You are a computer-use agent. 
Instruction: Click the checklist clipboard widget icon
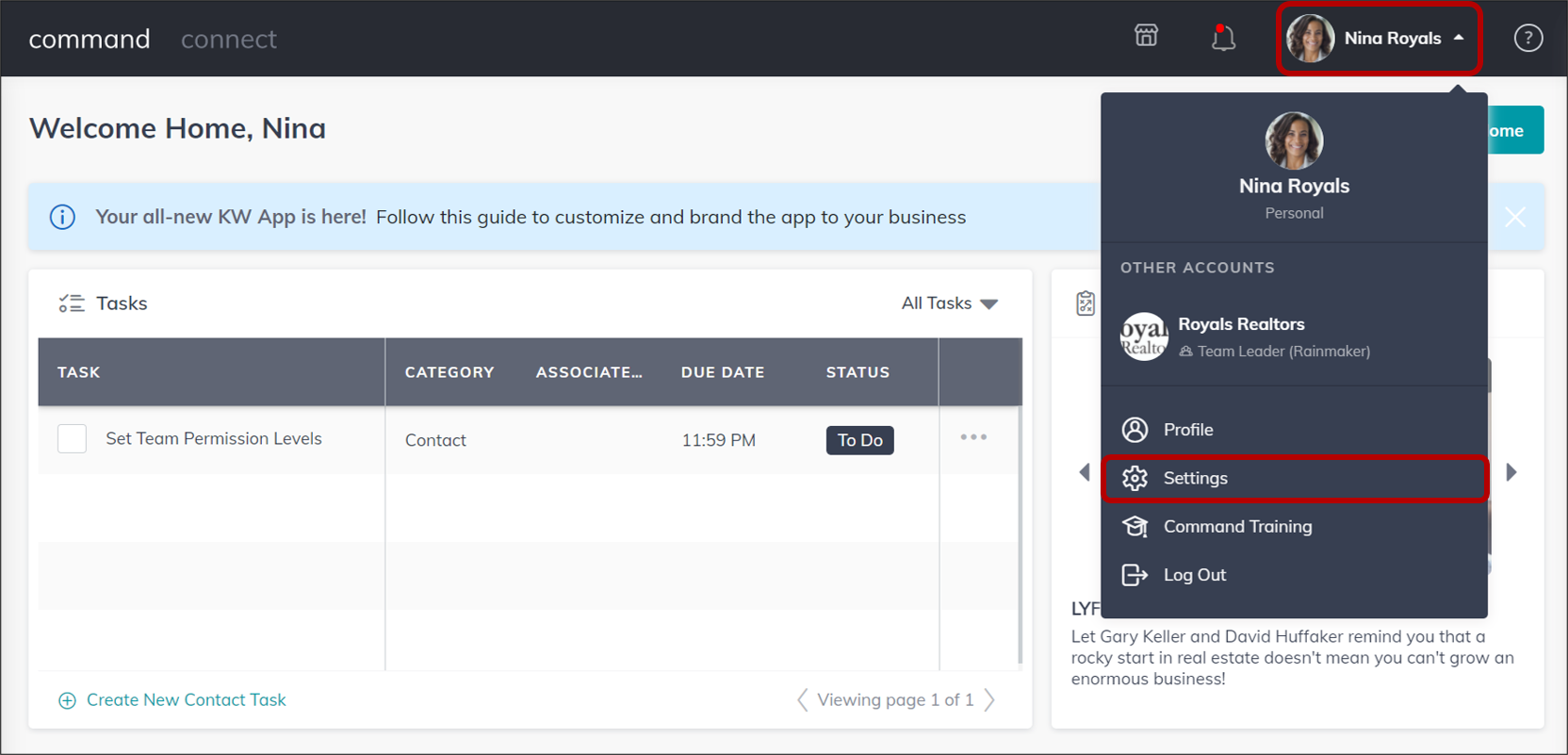click(1086, 304)
